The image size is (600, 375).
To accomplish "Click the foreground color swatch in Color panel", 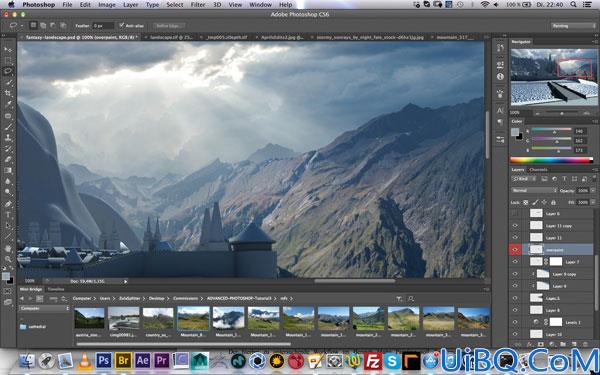I will pos(515,132).
